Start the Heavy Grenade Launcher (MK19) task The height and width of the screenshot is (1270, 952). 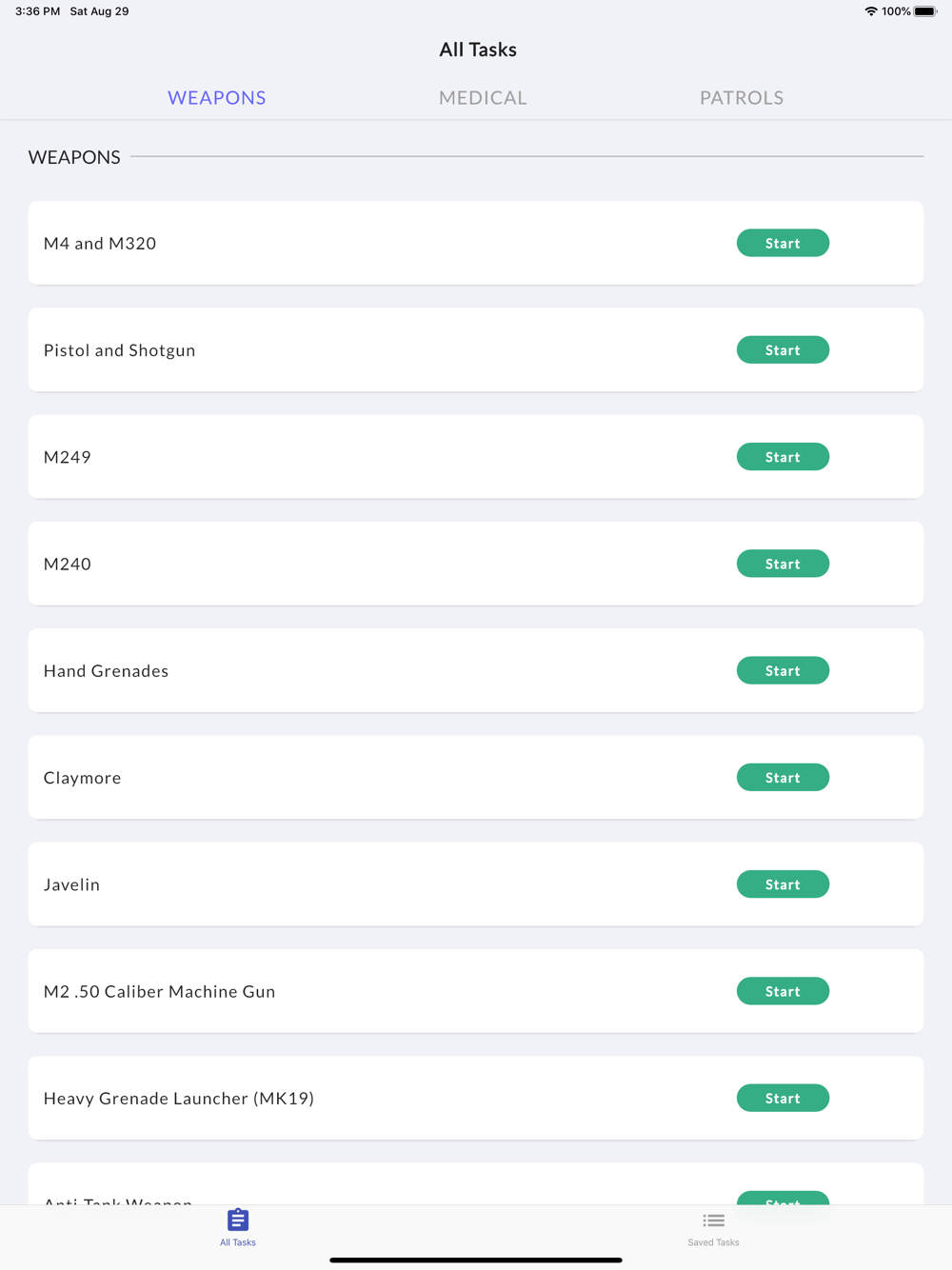click(783, 1099)
